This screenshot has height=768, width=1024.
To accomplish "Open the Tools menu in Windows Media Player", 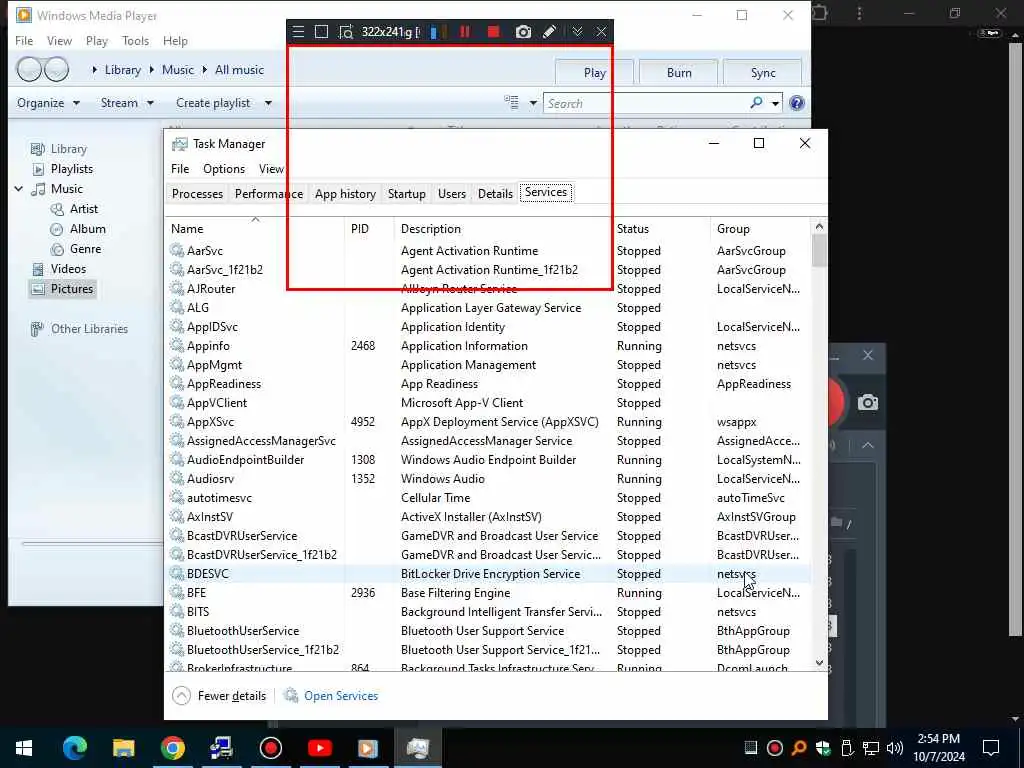I will point(135,40).
